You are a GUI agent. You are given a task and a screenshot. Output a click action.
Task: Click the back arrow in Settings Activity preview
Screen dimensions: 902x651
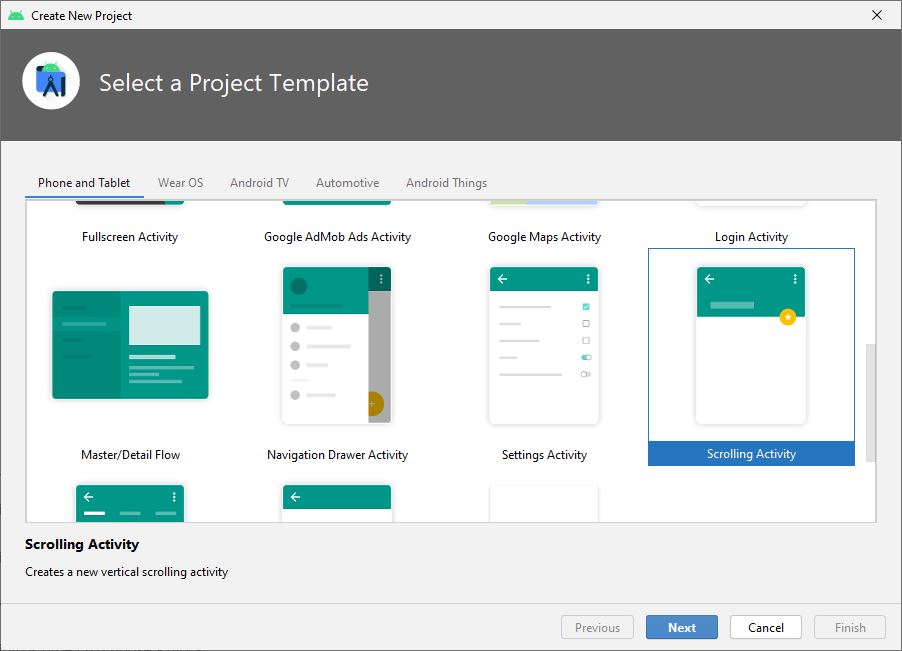point(502,279)
